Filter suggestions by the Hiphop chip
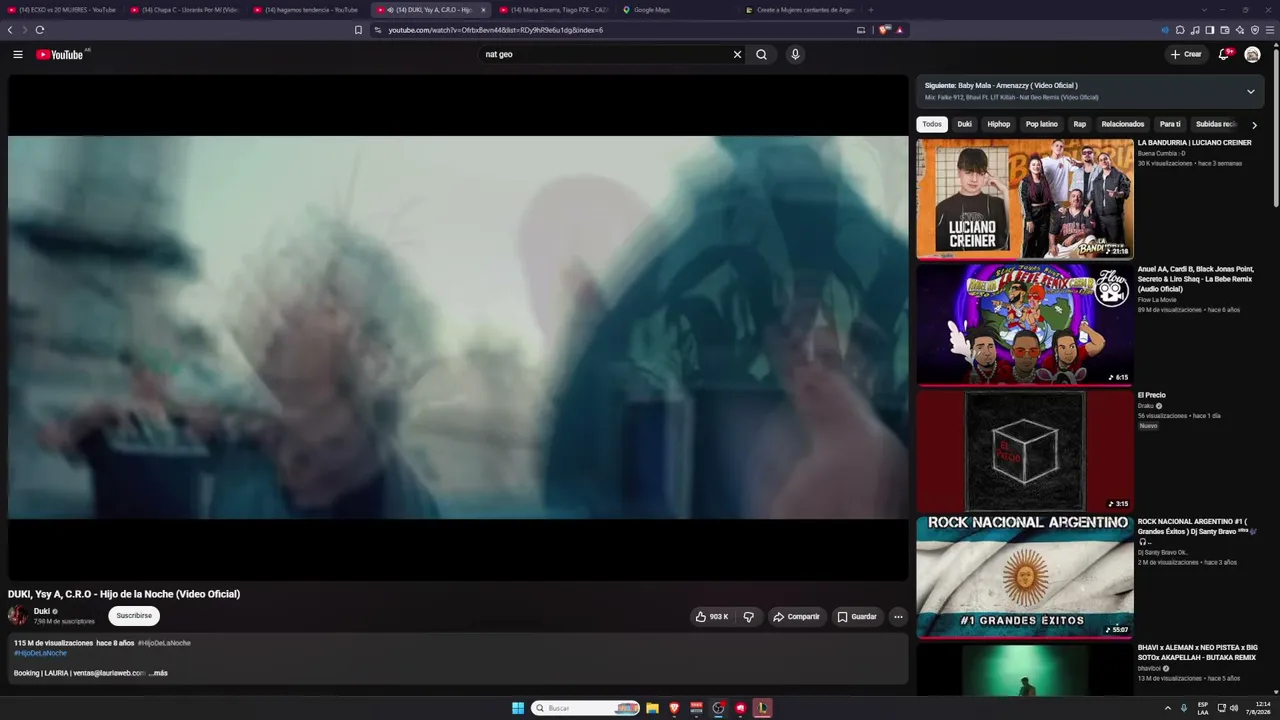 (x=999, y=124)
